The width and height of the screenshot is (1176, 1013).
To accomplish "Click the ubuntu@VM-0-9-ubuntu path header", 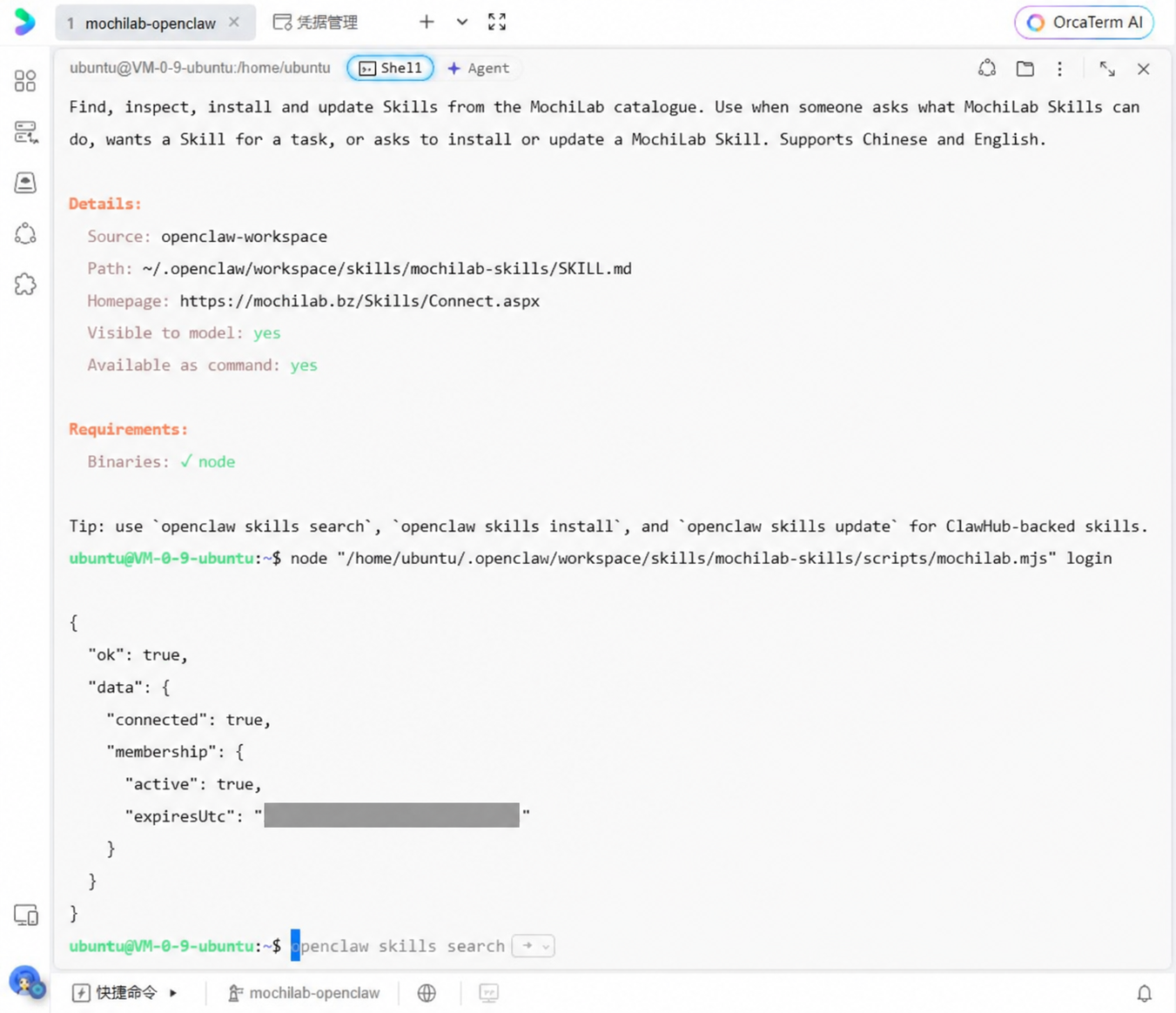I will pyautogui.click(x=200, y=68).
